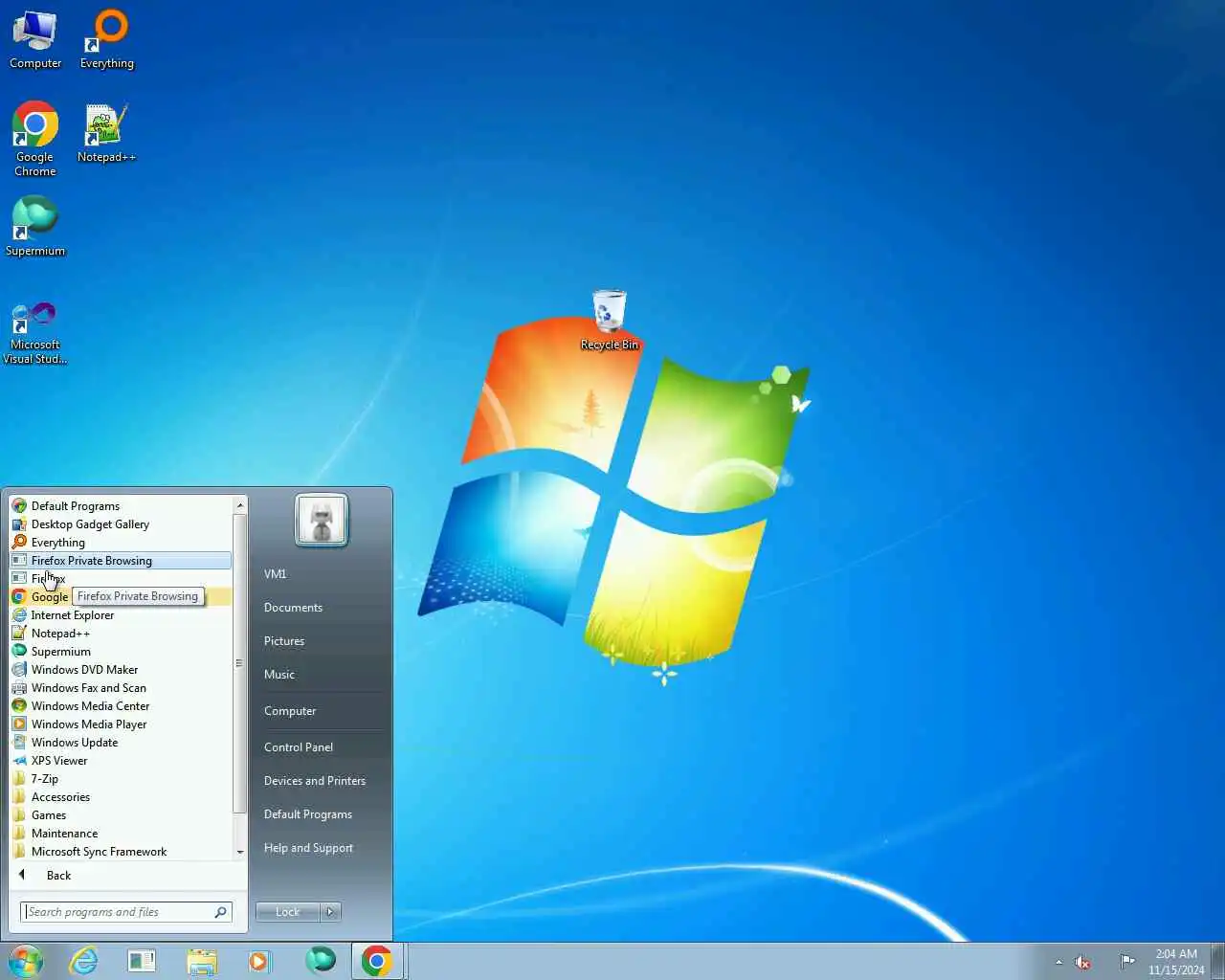Open the Everything desktop shortcut
1225x980 pixels.
point(107,39)
